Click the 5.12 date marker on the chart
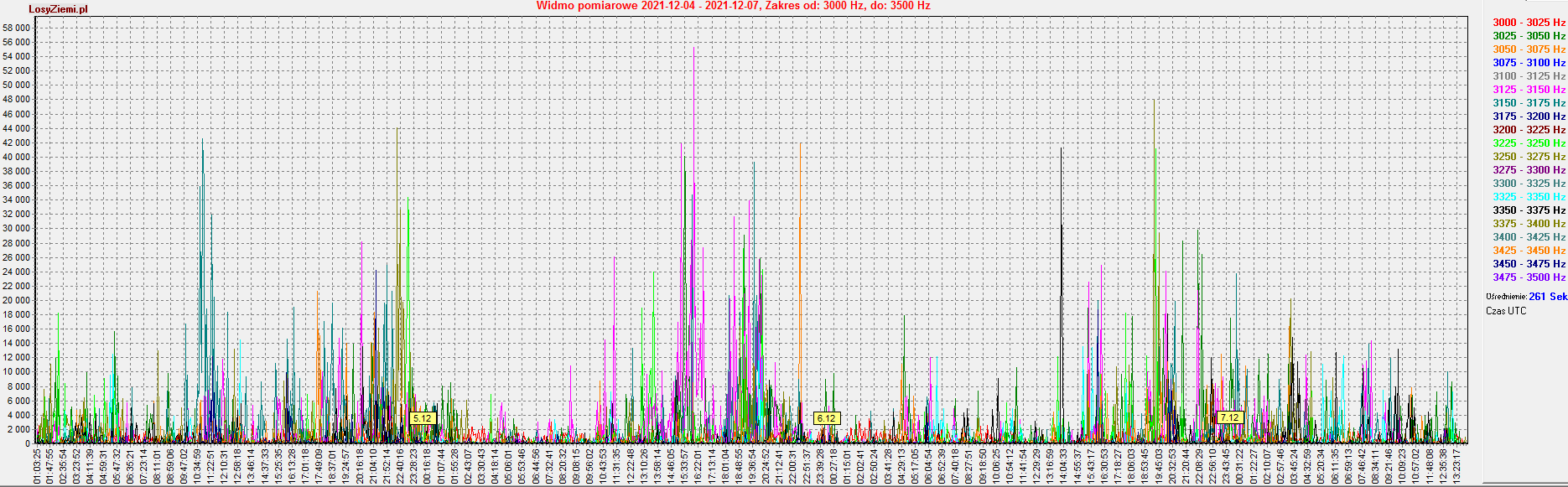This screenshot has width=1568, height=487. (x=422, y=418)
